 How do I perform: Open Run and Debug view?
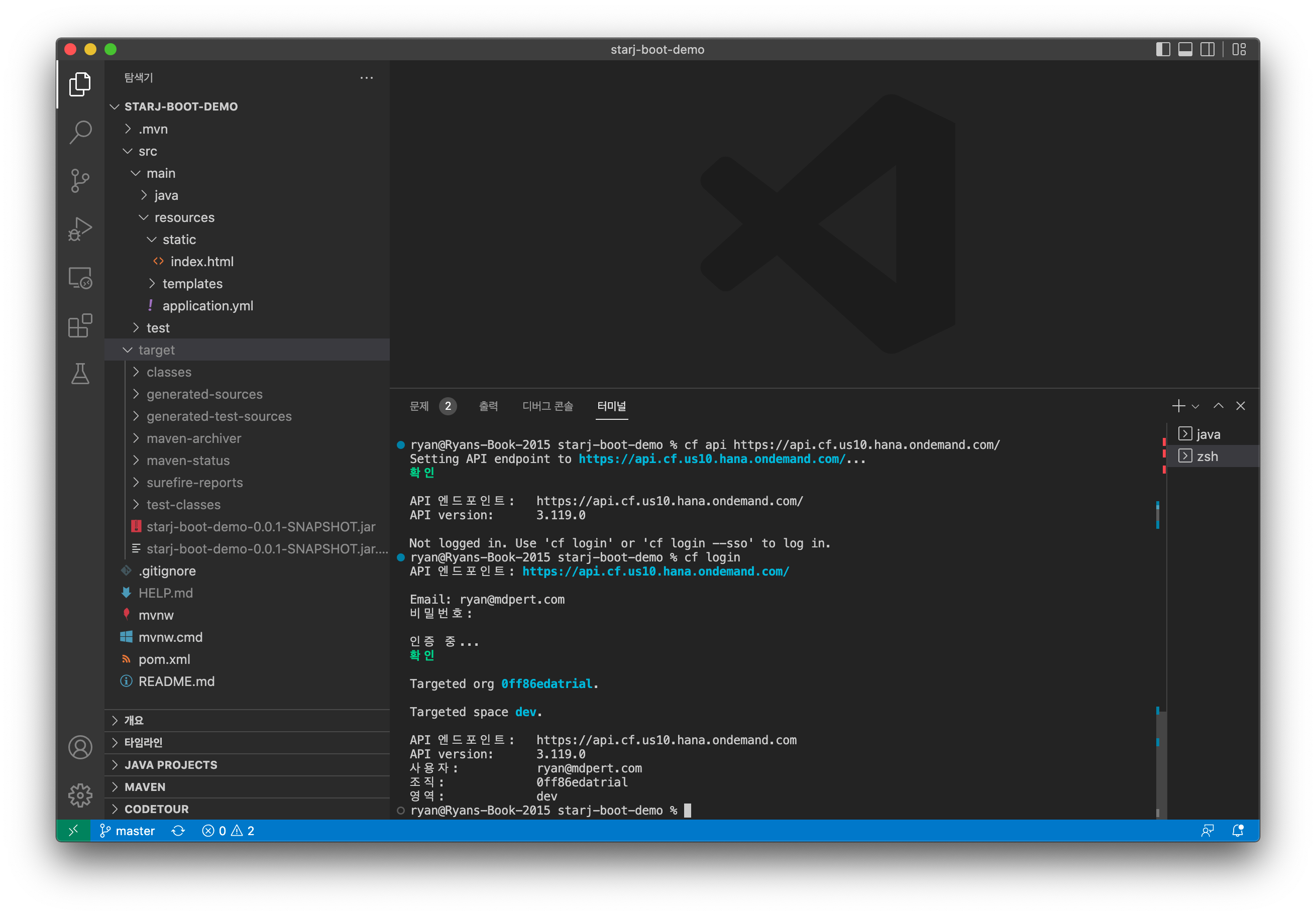click(x=80, y=228)
